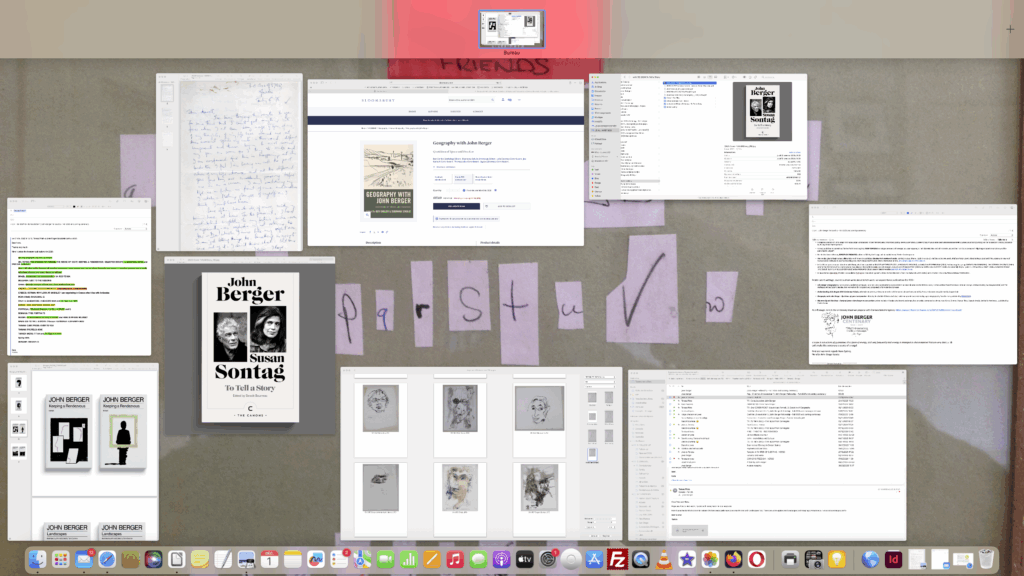This screenshot has width=1024, height=576.
Task: Select the Ebook PDF format option
Action: [x=462, y=179]
